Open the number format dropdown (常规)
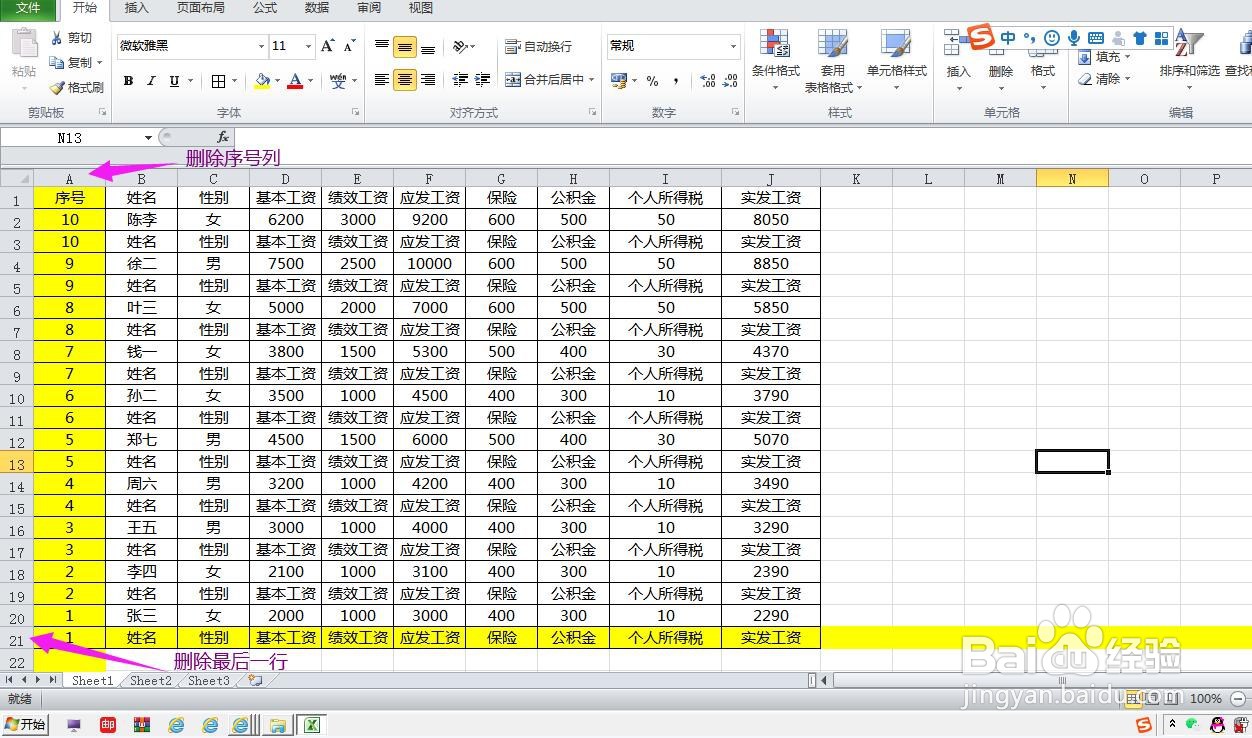The image size is (1252, 738). 733,46
